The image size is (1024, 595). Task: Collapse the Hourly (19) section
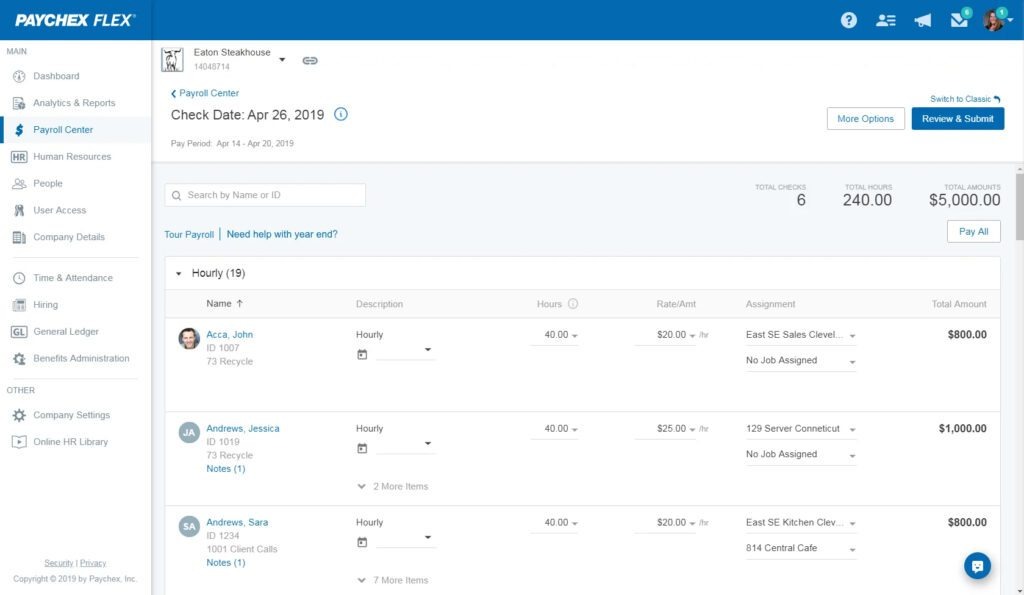179,272
